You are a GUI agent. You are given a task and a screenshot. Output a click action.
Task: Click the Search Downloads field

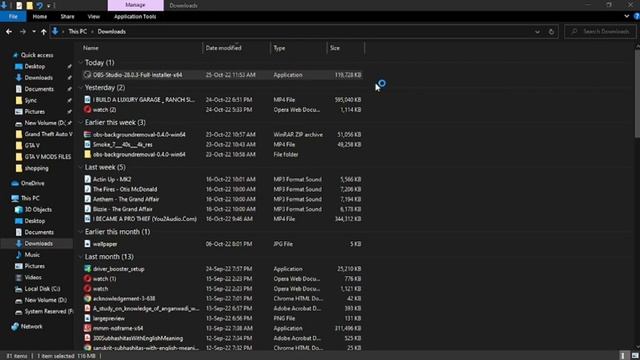tap(600, 31)
